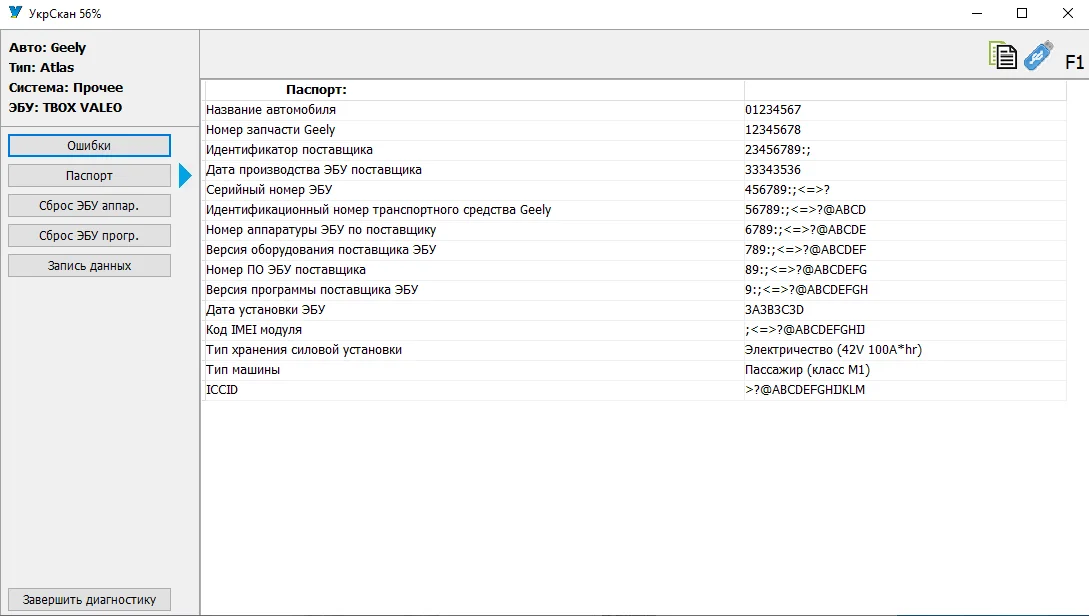Click the УкрСкан app logo icon
Viewport: 1089px width, 616px height.
[15, 13]
